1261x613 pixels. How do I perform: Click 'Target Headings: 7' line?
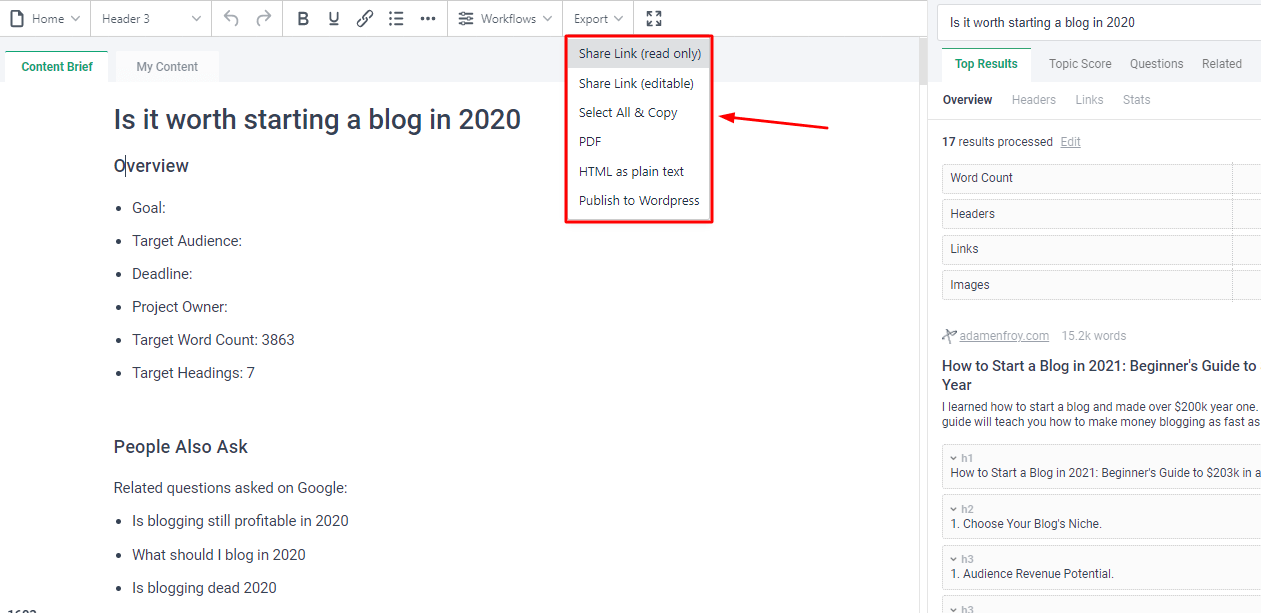pos(193,373)
